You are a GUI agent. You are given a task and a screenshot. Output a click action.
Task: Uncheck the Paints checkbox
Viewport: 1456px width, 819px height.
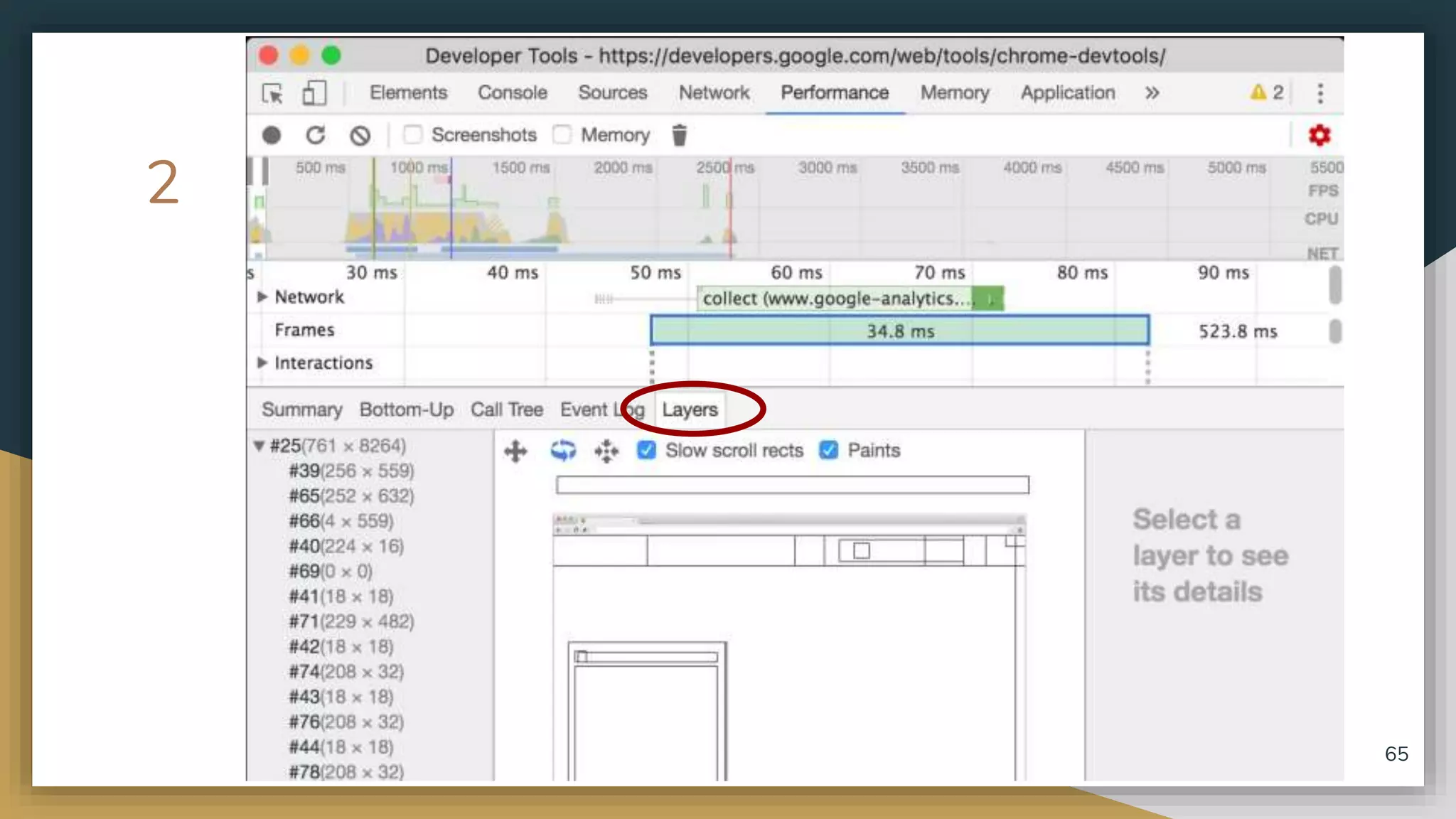[829, 450]
